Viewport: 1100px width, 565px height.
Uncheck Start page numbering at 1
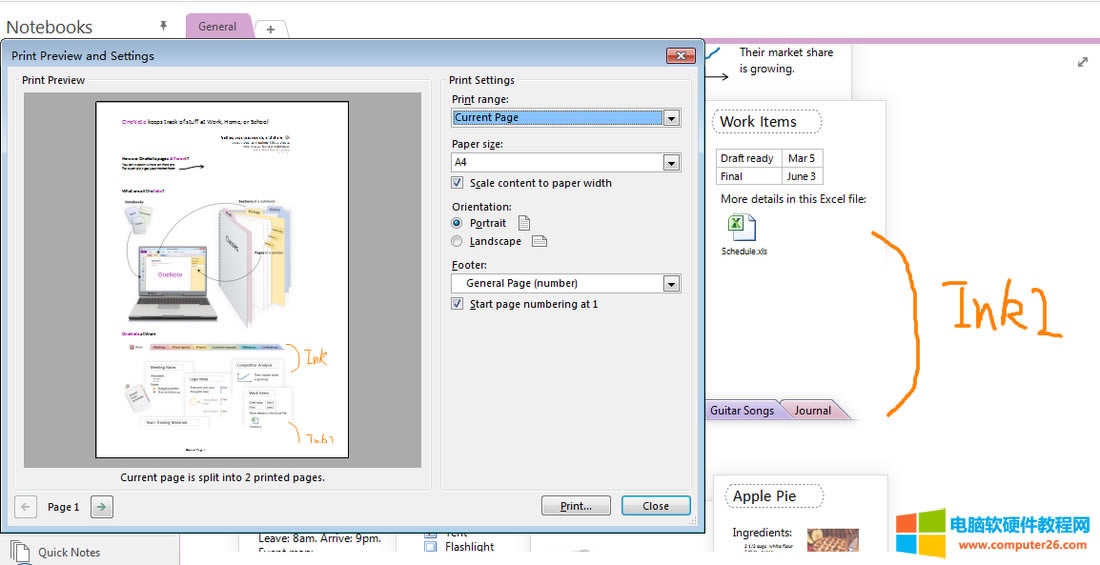[x=458, y=304]
